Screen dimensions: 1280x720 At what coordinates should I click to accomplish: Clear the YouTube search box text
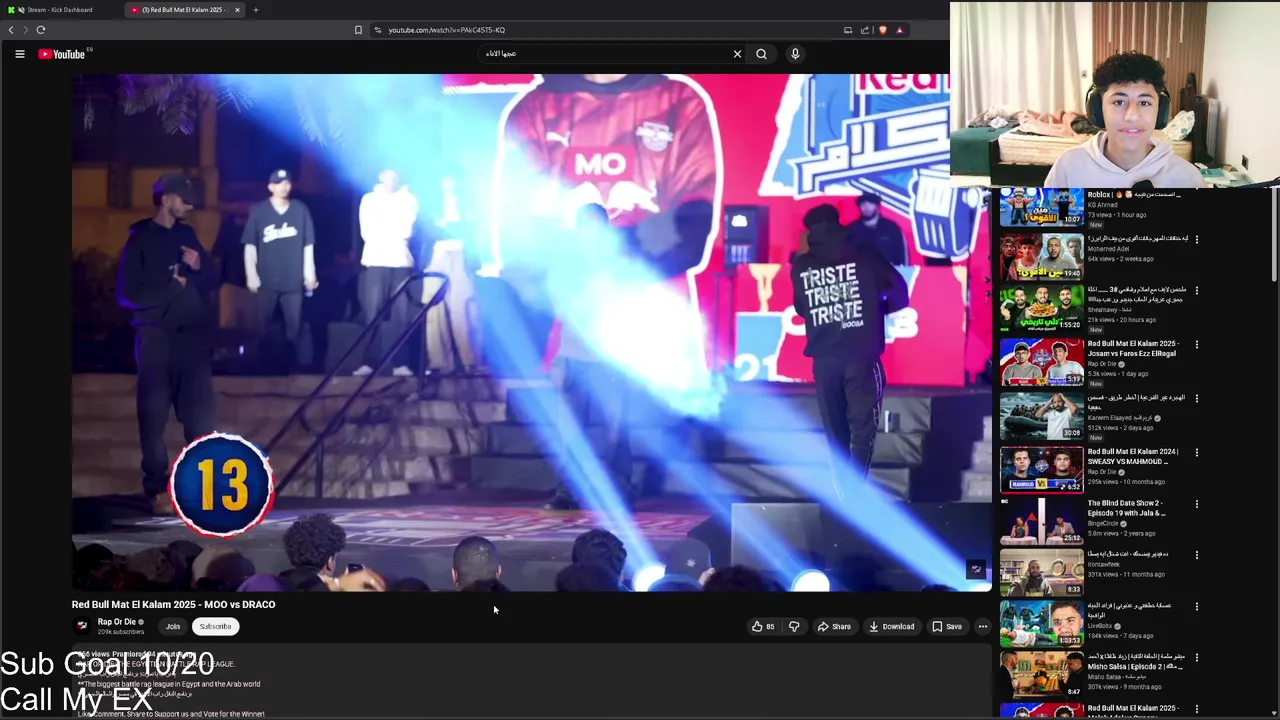click(738, 54)
